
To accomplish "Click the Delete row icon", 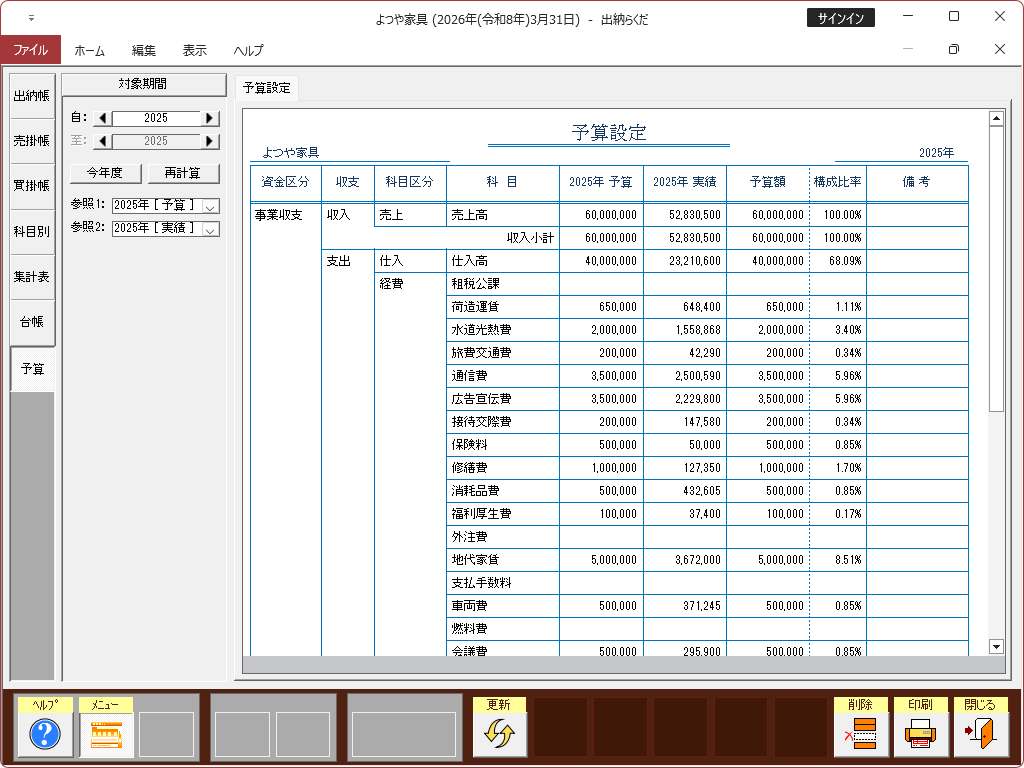I will pyautogui.click(x=860, y=735).
